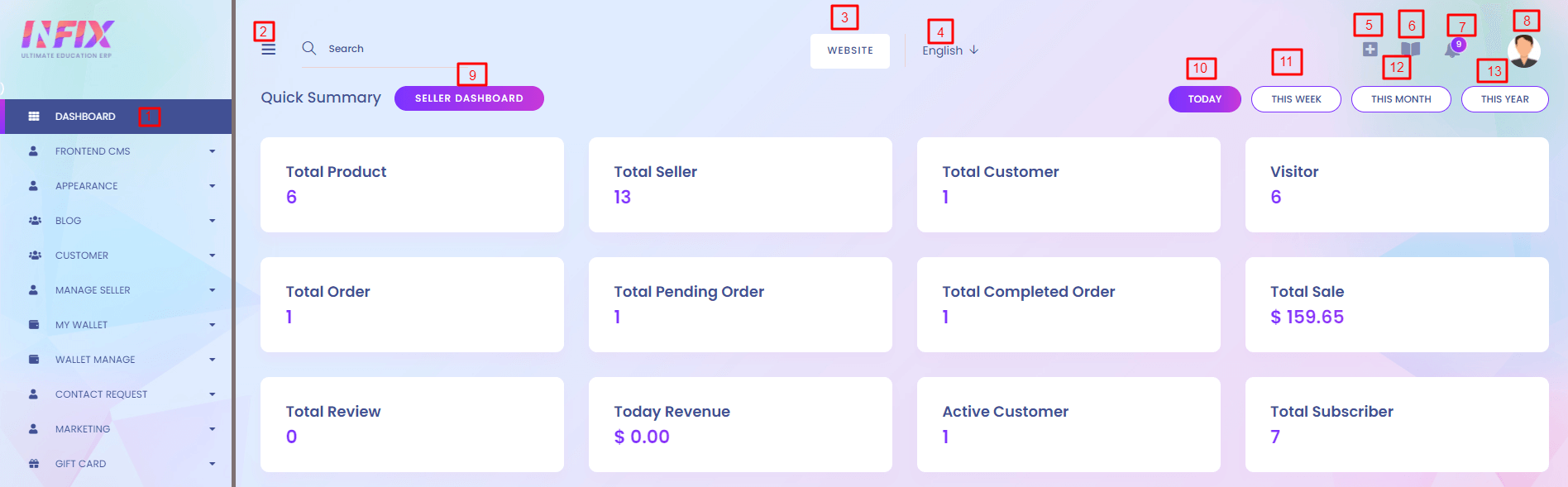Image resolution: width=1568 pixels, height=487 pixels.
Task: Open the English language dropdown
Action: pyautogui.click(x=950, y=50)
